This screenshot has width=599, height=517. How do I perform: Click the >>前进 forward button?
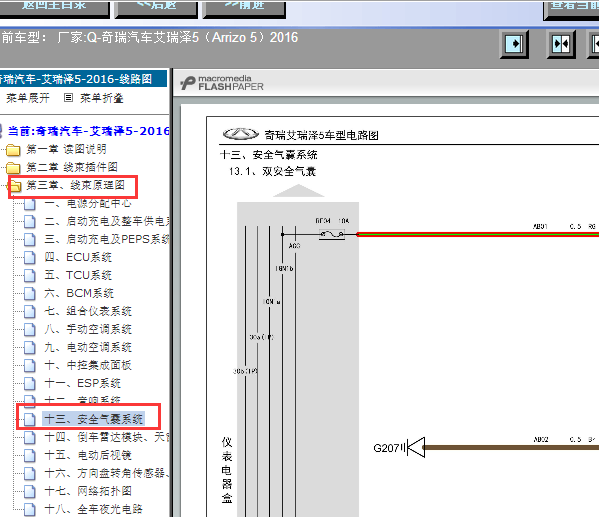[x=244, y=8]
